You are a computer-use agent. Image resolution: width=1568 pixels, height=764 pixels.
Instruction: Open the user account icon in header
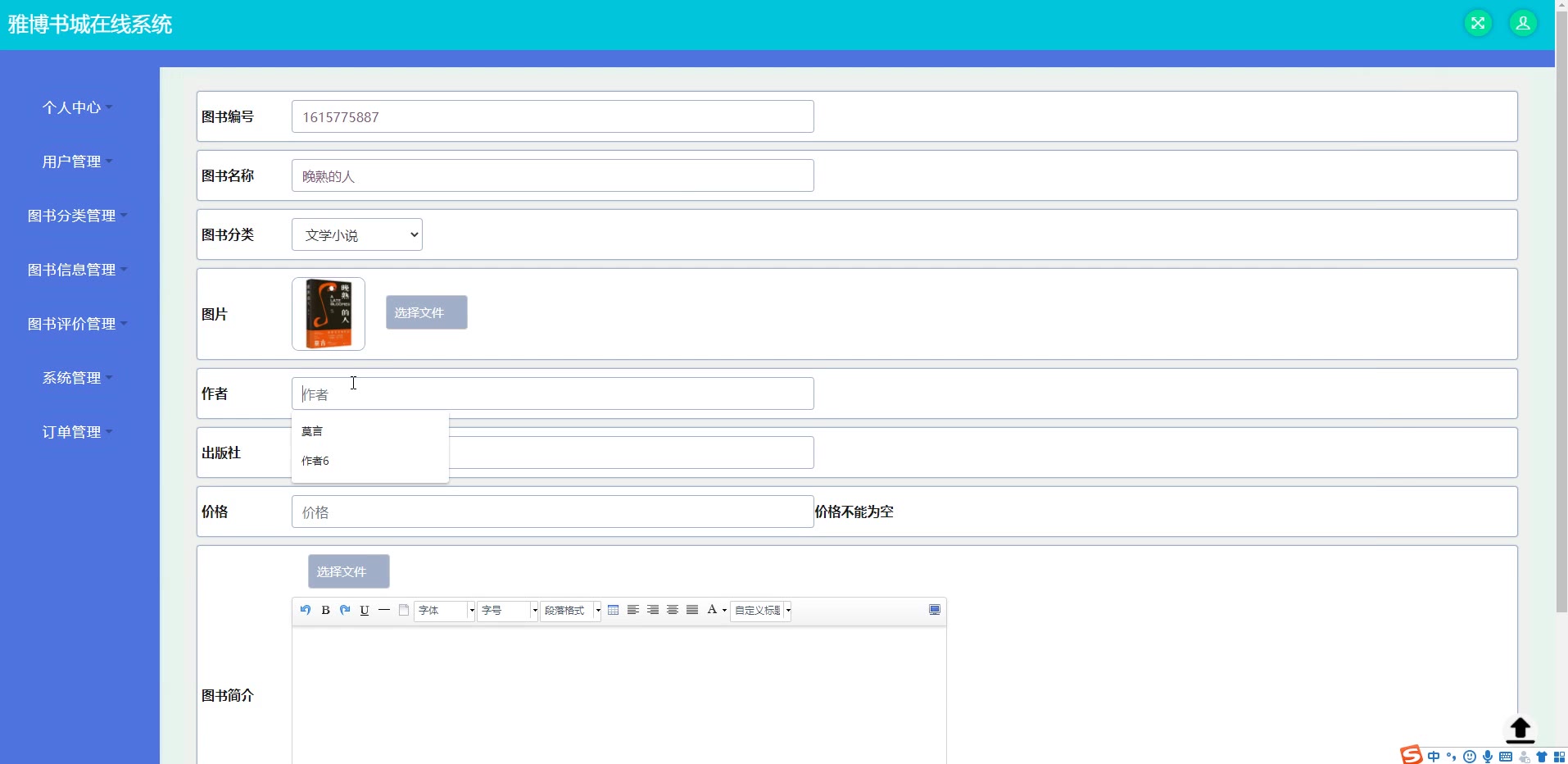[1523, 23]
